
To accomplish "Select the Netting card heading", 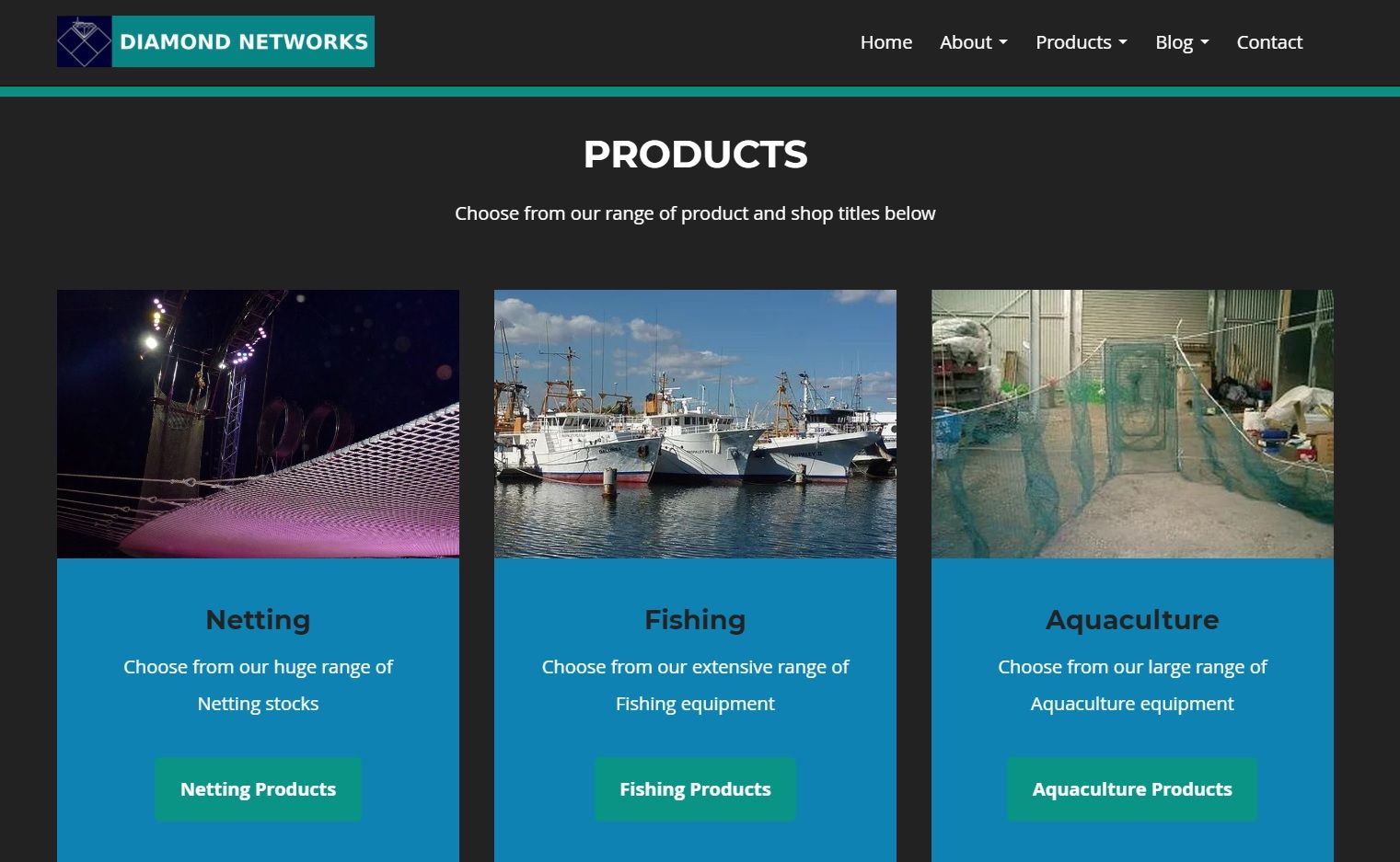I will pos(258,620).
